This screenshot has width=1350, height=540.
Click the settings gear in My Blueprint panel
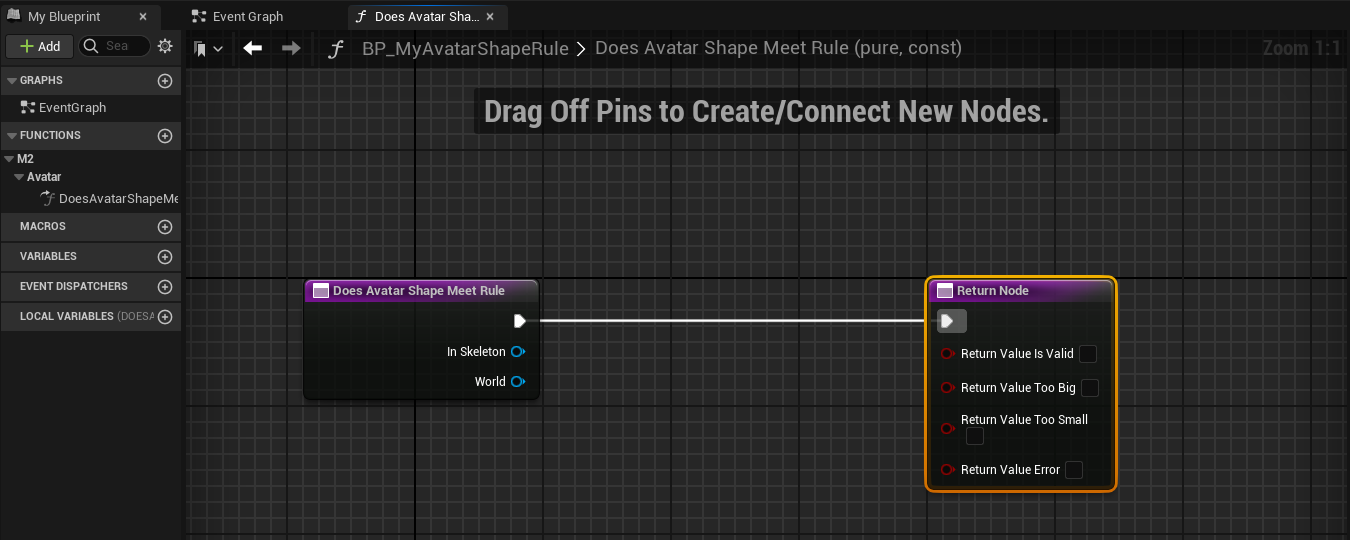(x=166, y=46)
